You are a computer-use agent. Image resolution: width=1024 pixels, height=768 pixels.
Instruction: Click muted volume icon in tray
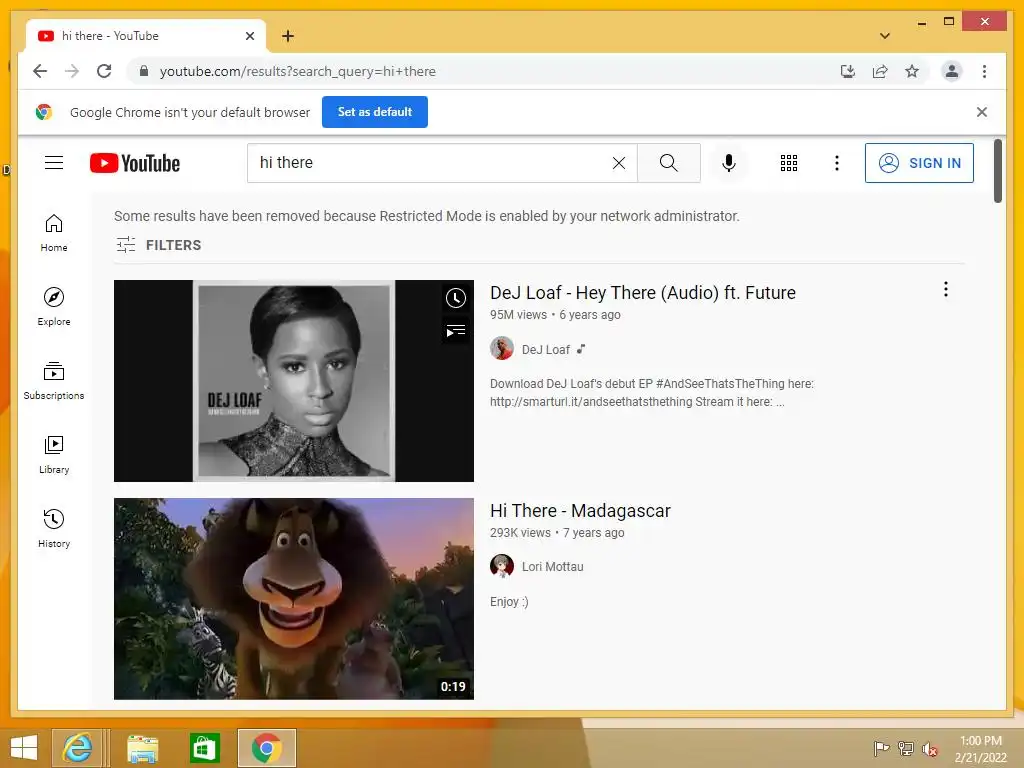pyautogui.click(x=930, y=748)
